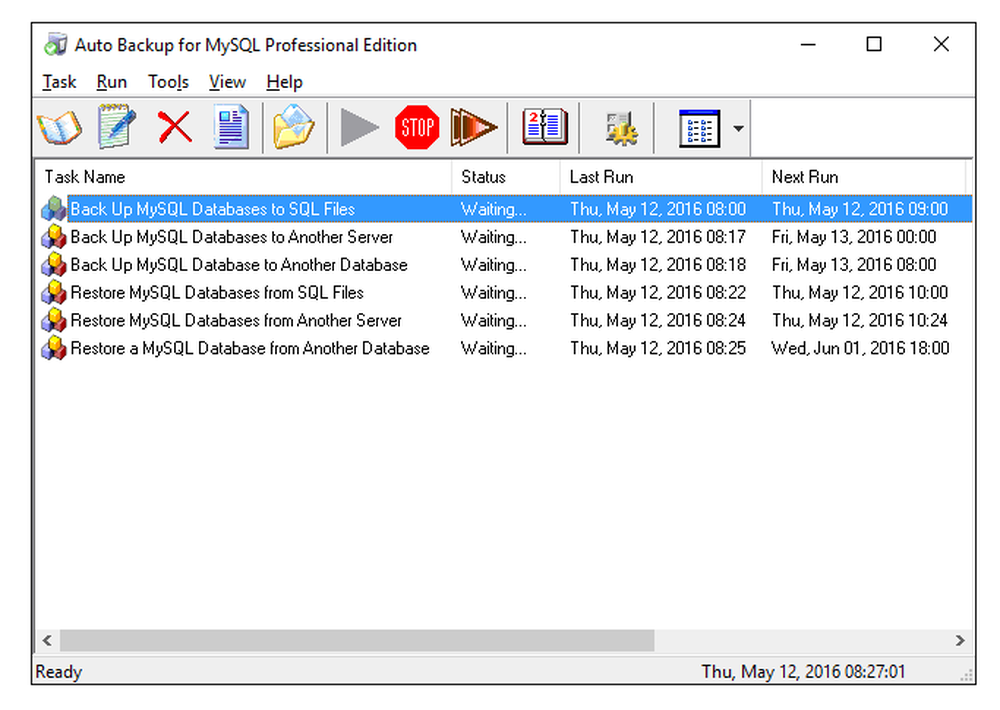Select Restore a MySQL Database from Another Database
The width and height of the screenshot is (1000, 710).
(250, 348)
